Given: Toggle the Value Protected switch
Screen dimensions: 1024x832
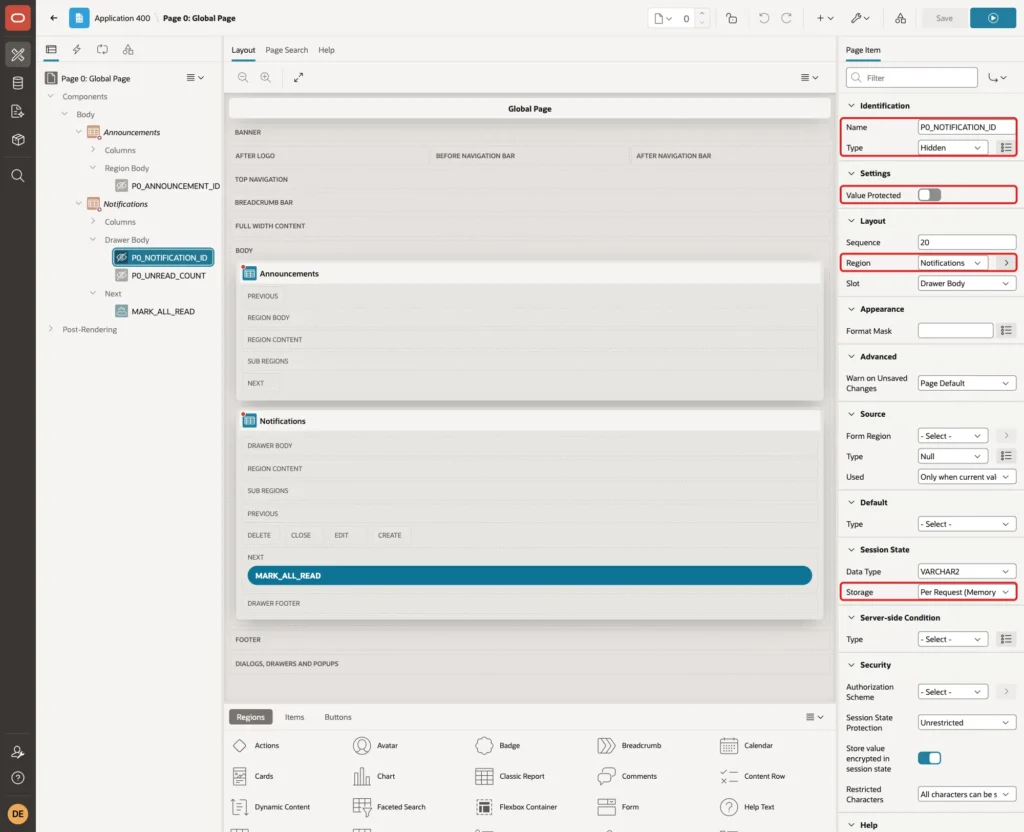Looking at the screenshot, I should click(929, 195).
